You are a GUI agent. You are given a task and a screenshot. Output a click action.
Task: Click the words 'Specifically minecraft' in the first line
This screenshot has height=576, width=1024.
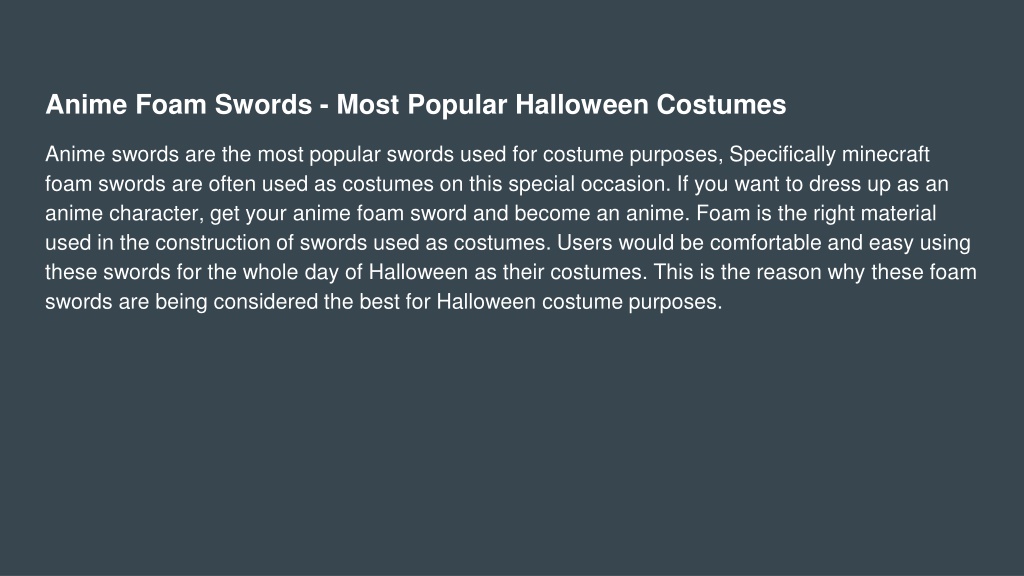pos(829,155)
